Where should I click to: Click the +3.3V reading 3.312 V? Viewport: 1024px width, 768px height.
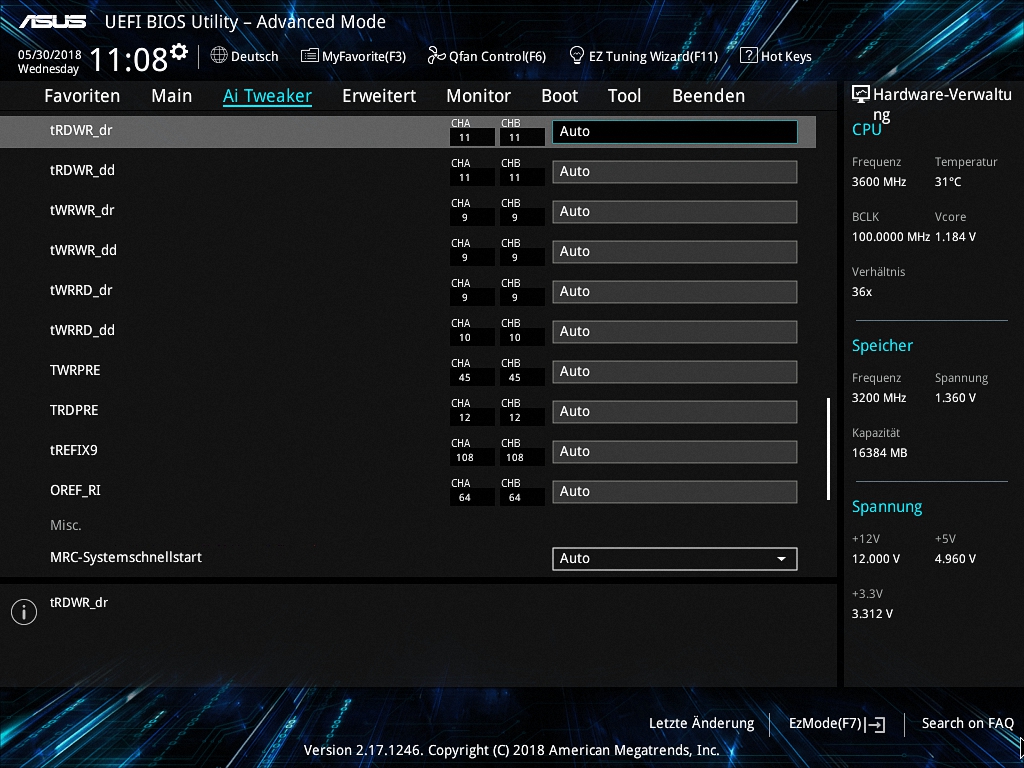(x=872, y=614)
